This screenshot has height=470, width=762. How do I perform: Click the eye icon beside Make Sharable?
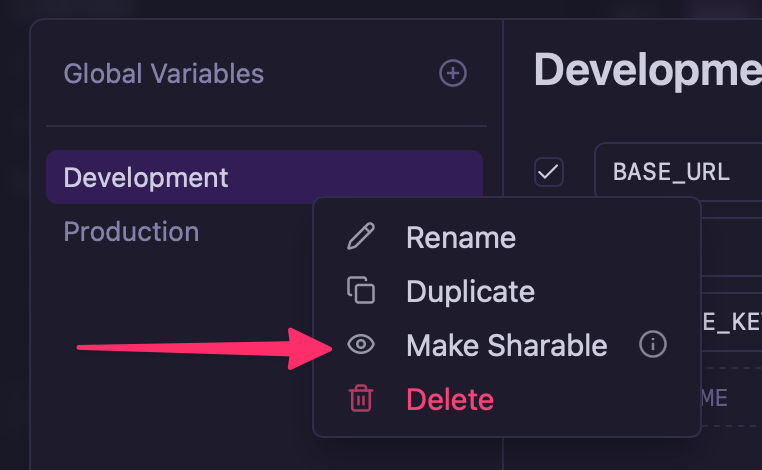pos(361,345)
